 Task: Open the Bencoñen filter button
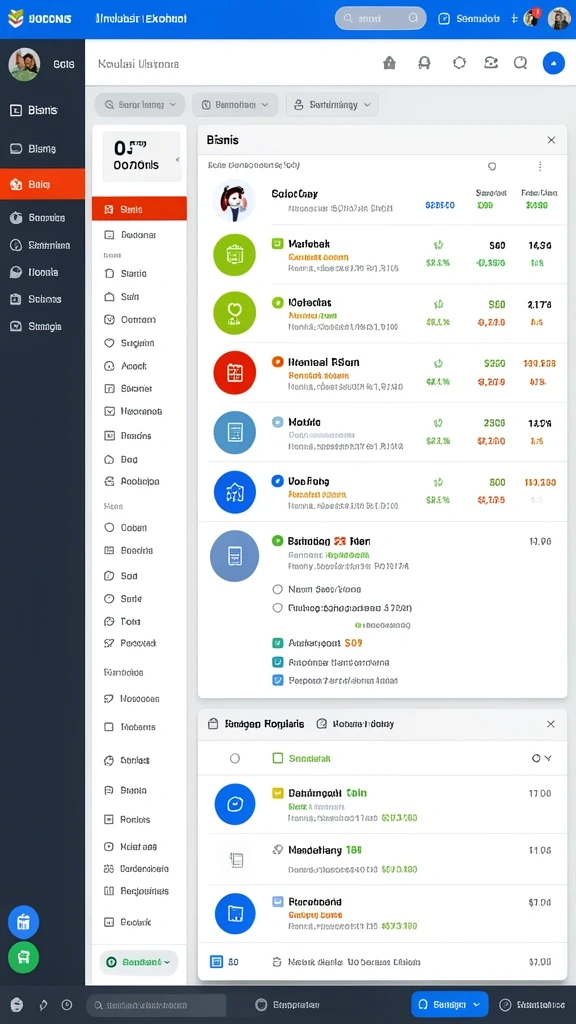[x=235, y=104]
